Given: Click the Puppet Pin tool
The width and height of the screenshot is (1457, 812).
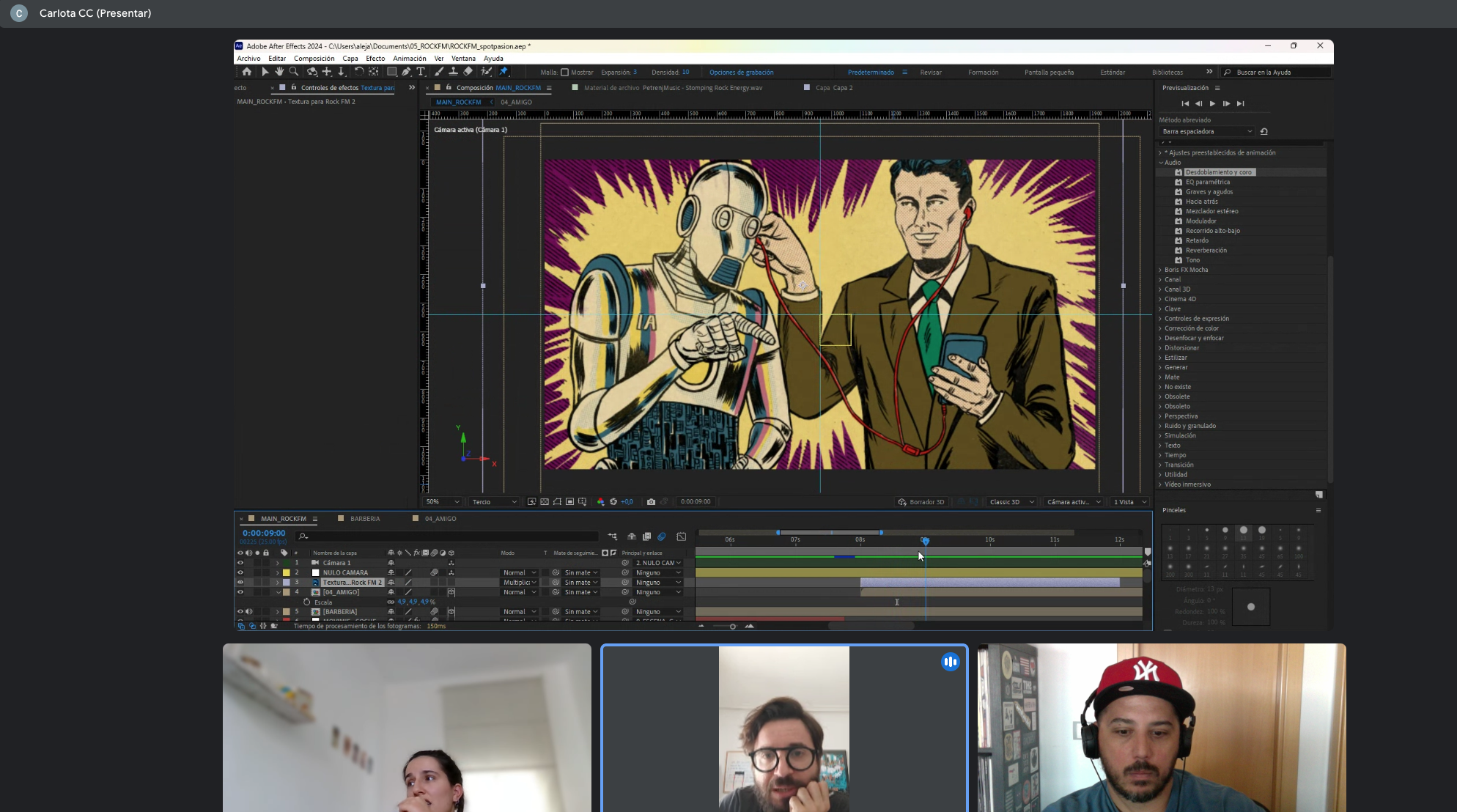Looking at the screenshot, I should 504,72.
